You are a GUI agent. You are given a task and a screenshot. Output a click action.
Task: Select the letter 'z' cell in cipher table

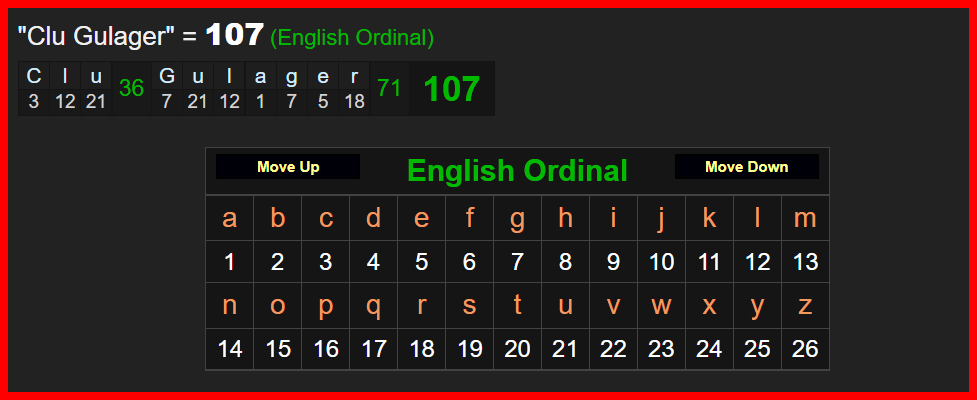point(805,306)
